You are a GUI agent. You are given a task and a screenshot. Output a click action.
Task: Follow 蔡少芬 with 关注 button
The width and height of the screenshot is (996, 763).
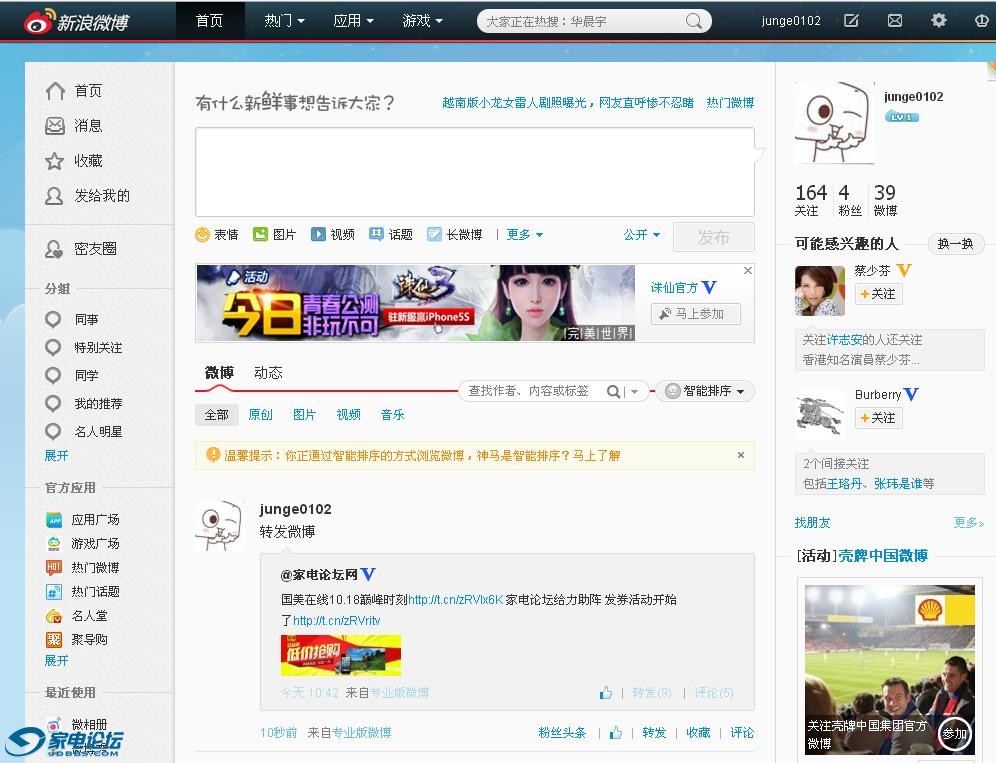878,294
